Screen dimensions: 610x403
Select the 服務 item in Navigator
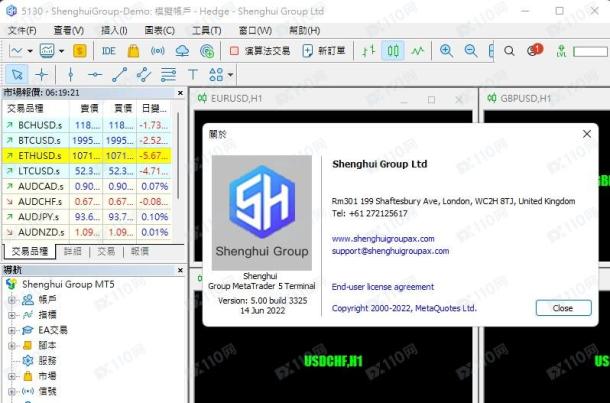(x=39, y=361)
